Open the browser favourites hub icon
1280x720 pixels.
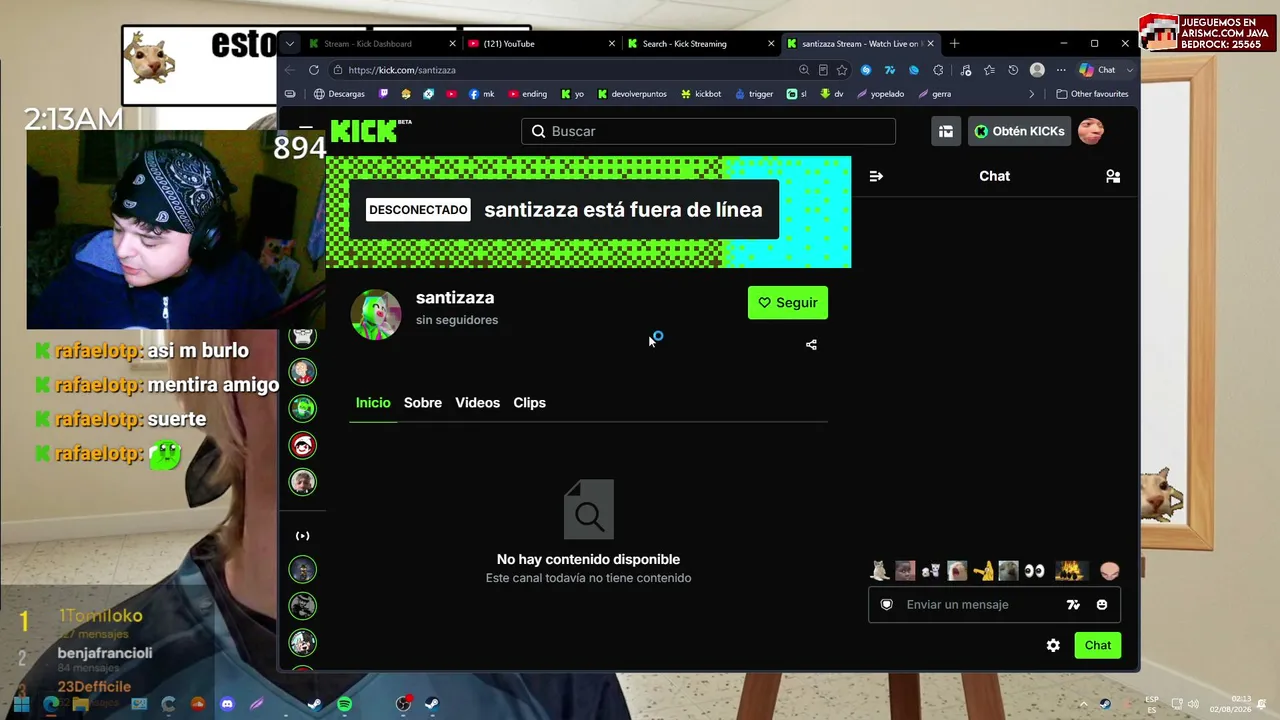coord(989,70)
